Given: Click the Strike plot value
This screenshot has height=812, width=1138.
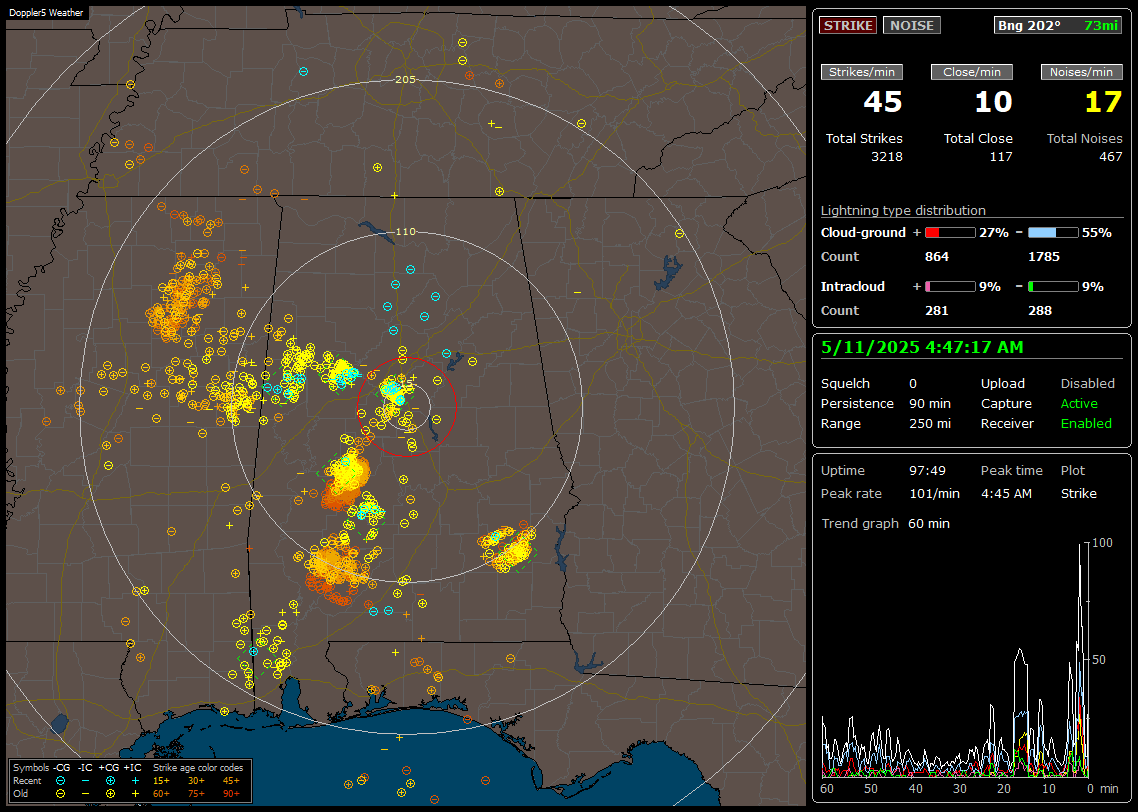Looking at the screenshot, I should (x=1078, y=494).
